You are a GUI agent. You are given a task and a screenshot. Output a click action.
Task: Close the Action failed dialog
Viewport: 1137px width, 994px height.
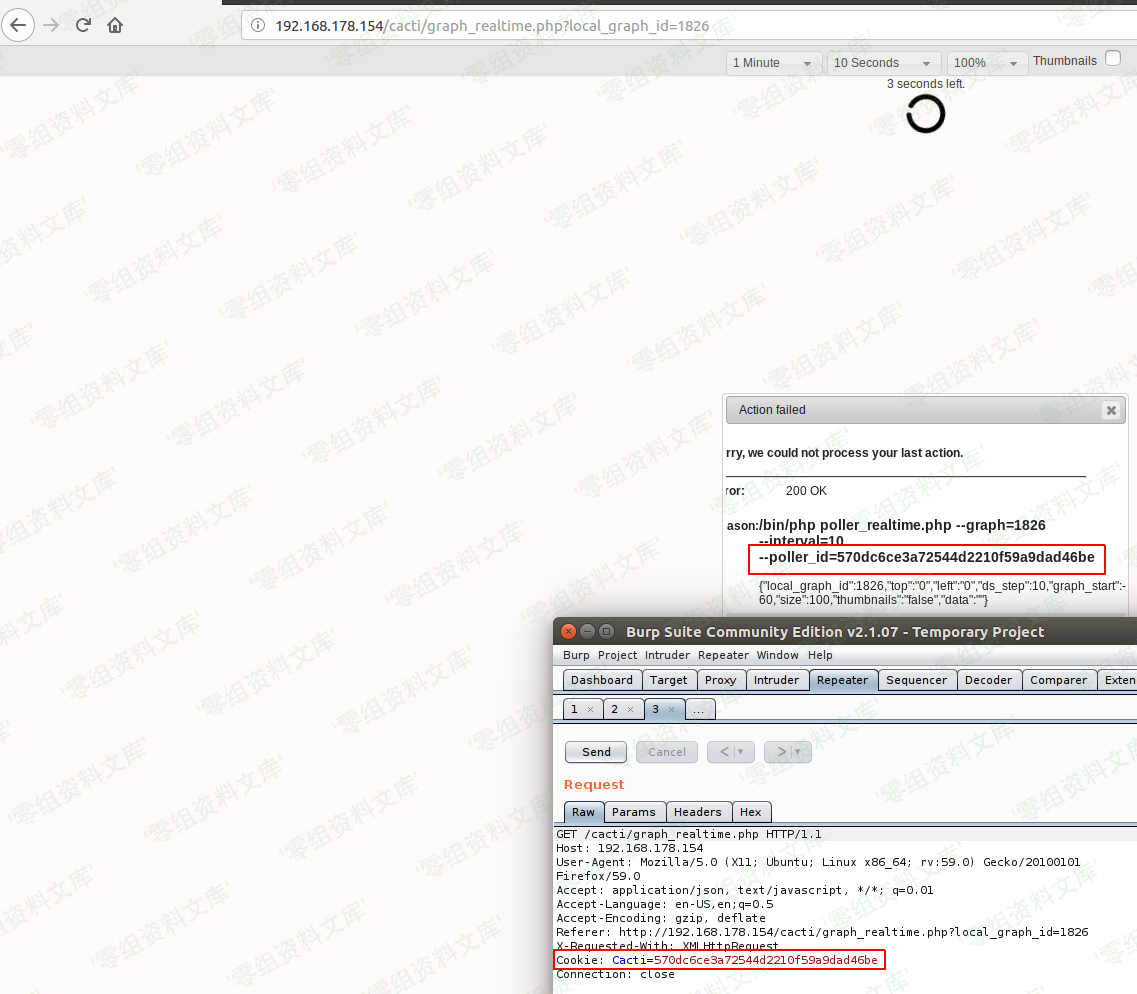(x=1110, y=410)
